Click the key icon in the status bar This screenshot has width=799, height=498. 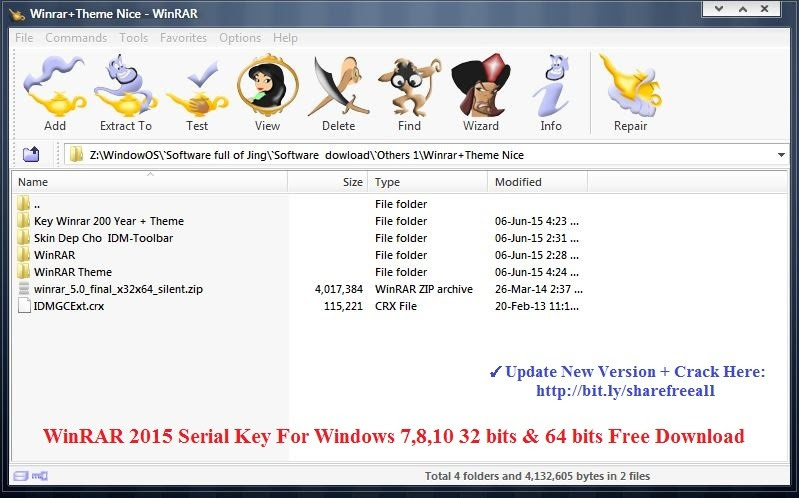coord(40,476)
